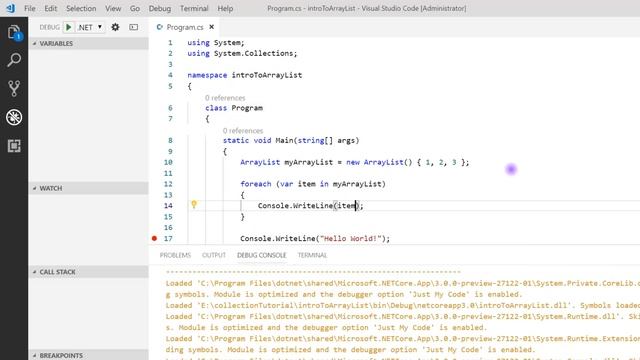Click line number 12 in the gutter

(x=168, y=184)
